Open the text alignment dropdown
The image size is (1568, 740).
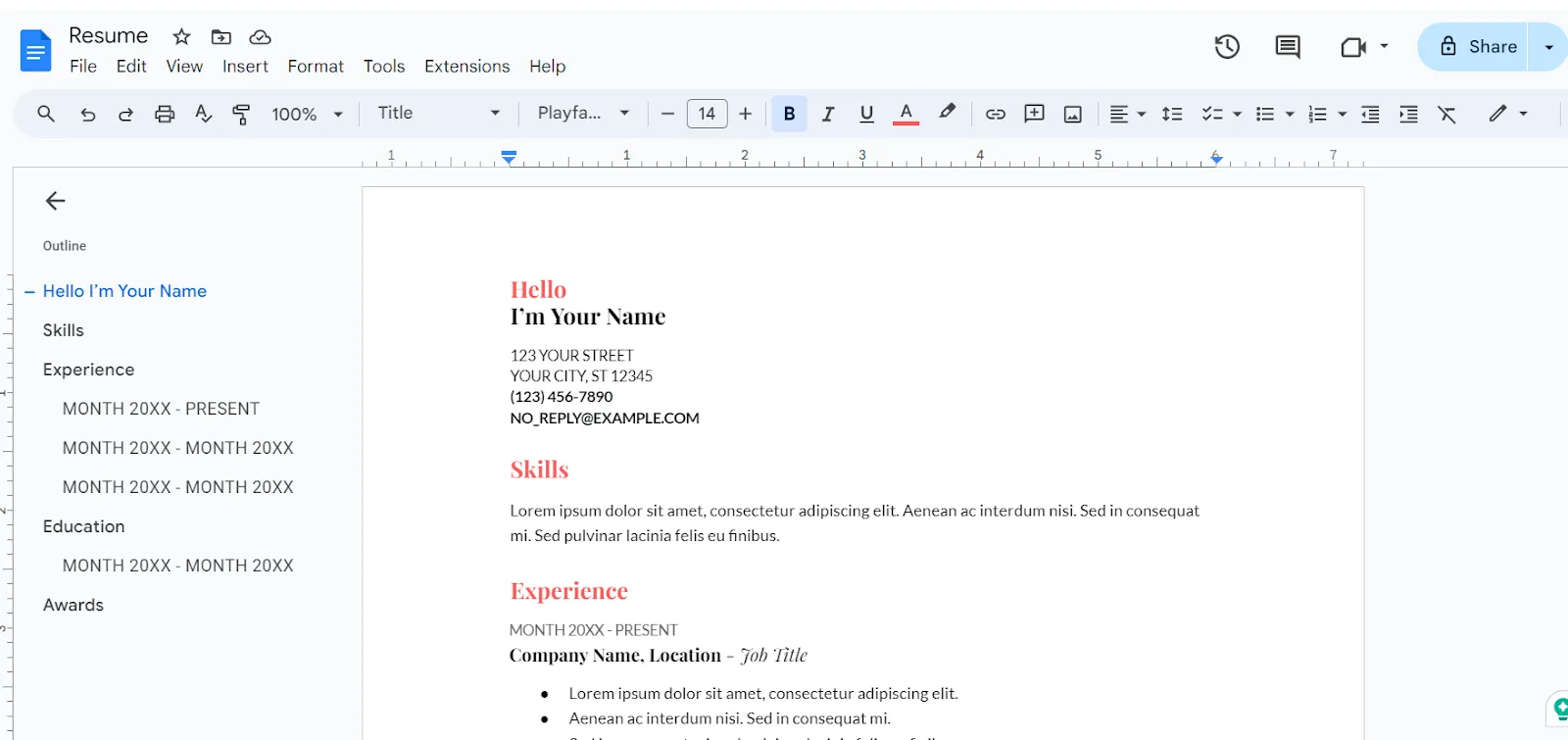(1127, 114)
